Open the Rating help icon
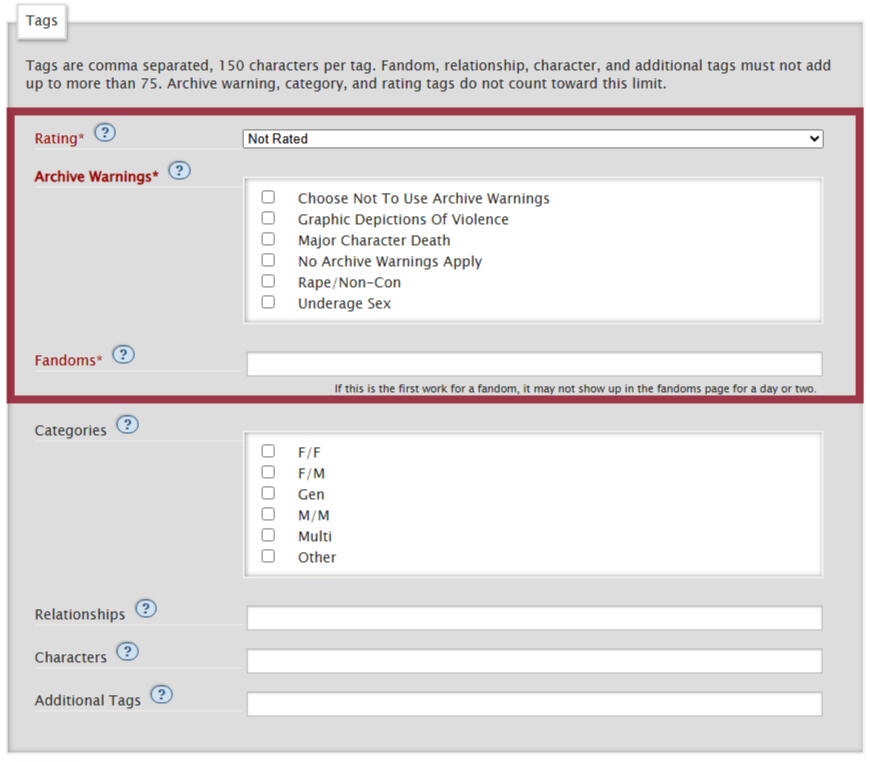Image resolution: width=870 pixels, height=762 pixels. [104, 131]
